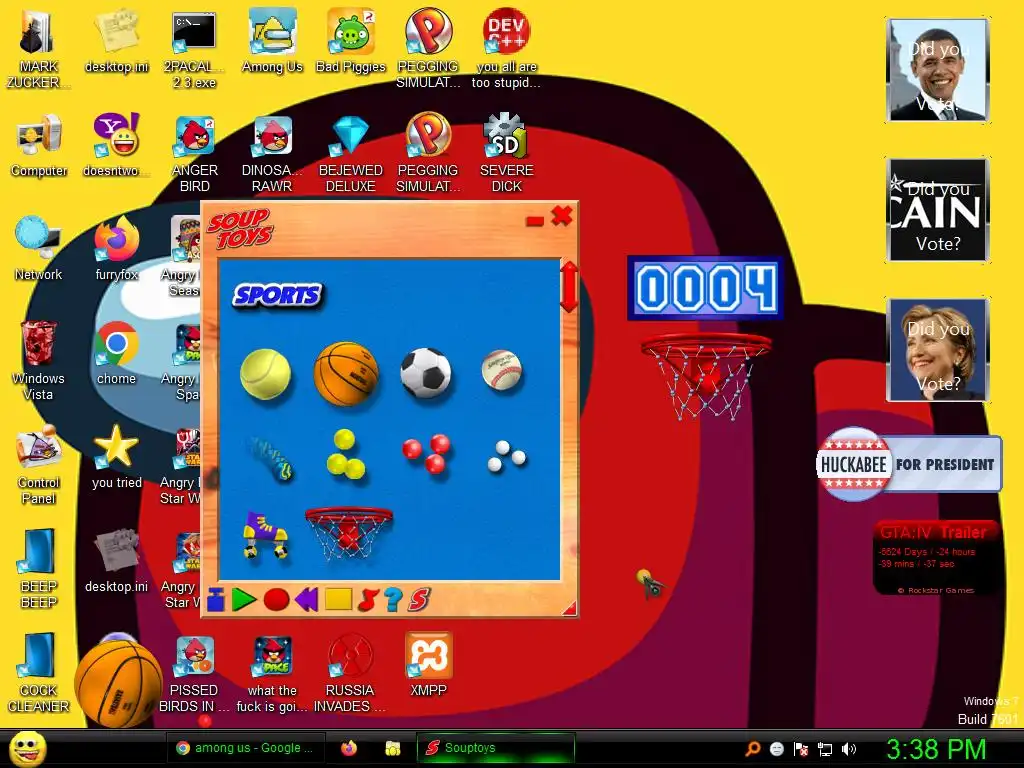Select the furryfox Firefox shortcut
The image size is (1024, 768).
[x=116, y=249]
